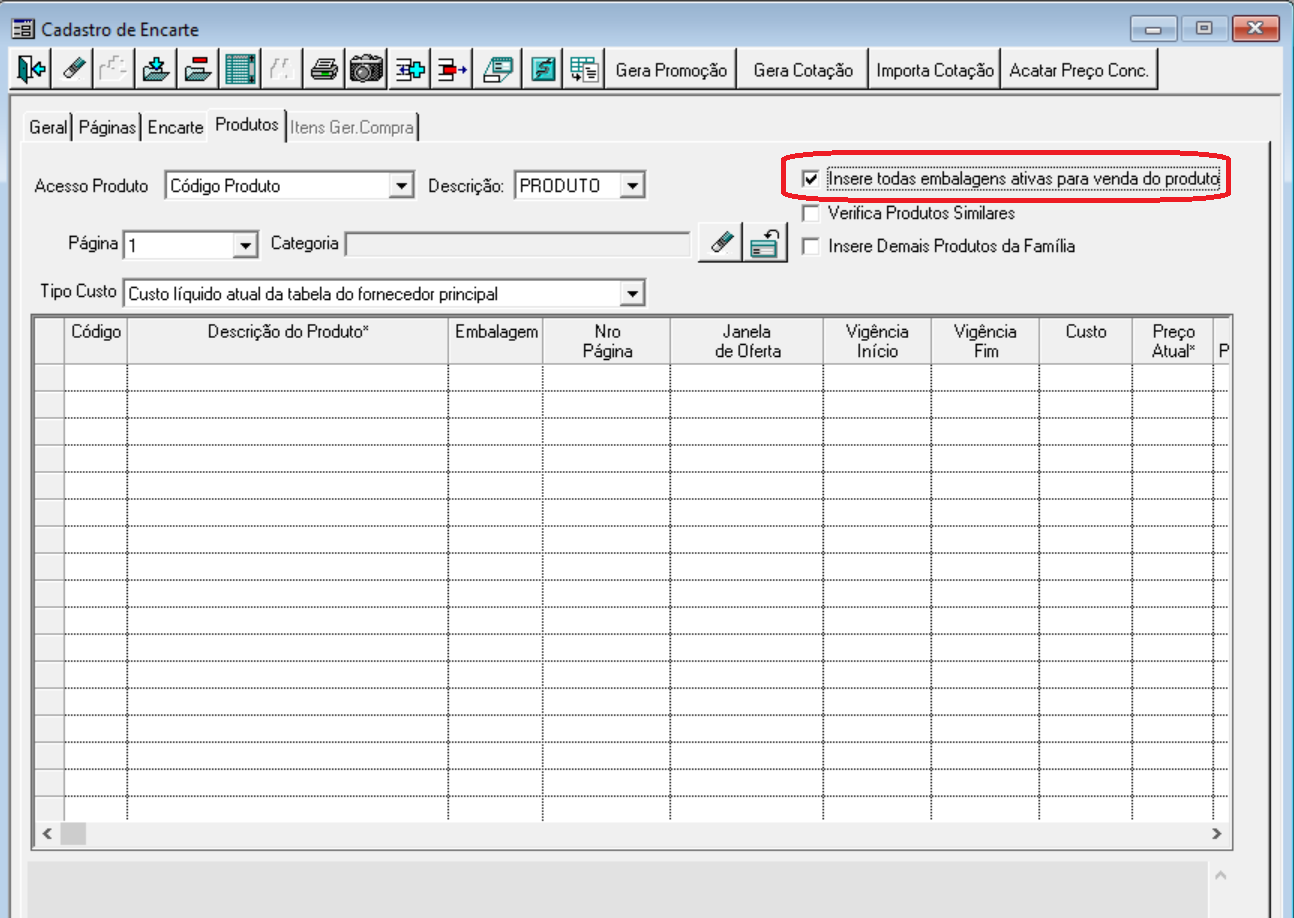Open the Tipo Custo dropdown
The height and width of the screenshot is (918, 1294).
click(x=632, y=294)
